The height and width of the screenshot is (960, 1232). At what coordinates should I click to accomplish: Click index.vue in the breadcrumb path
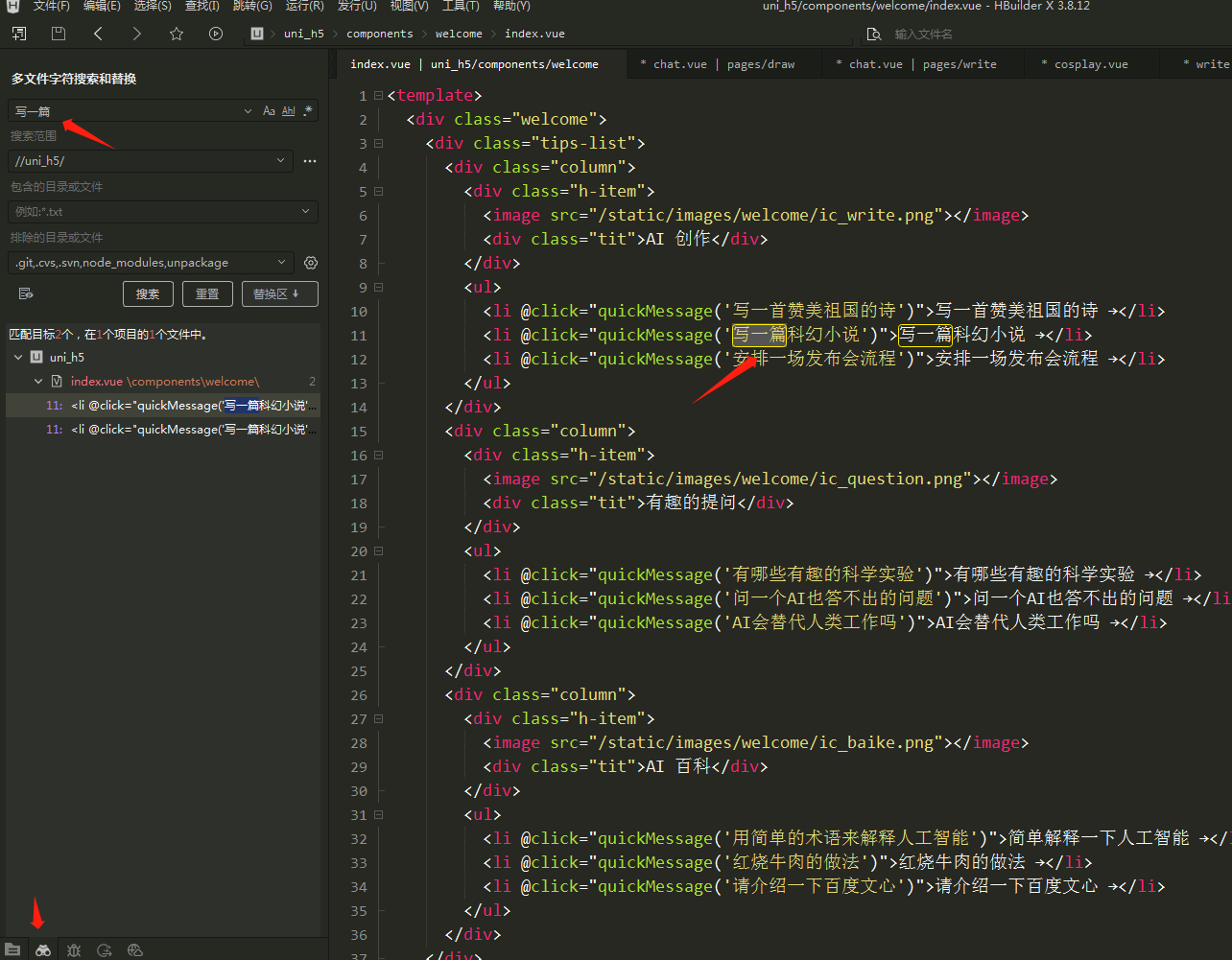tap(534, 34)
